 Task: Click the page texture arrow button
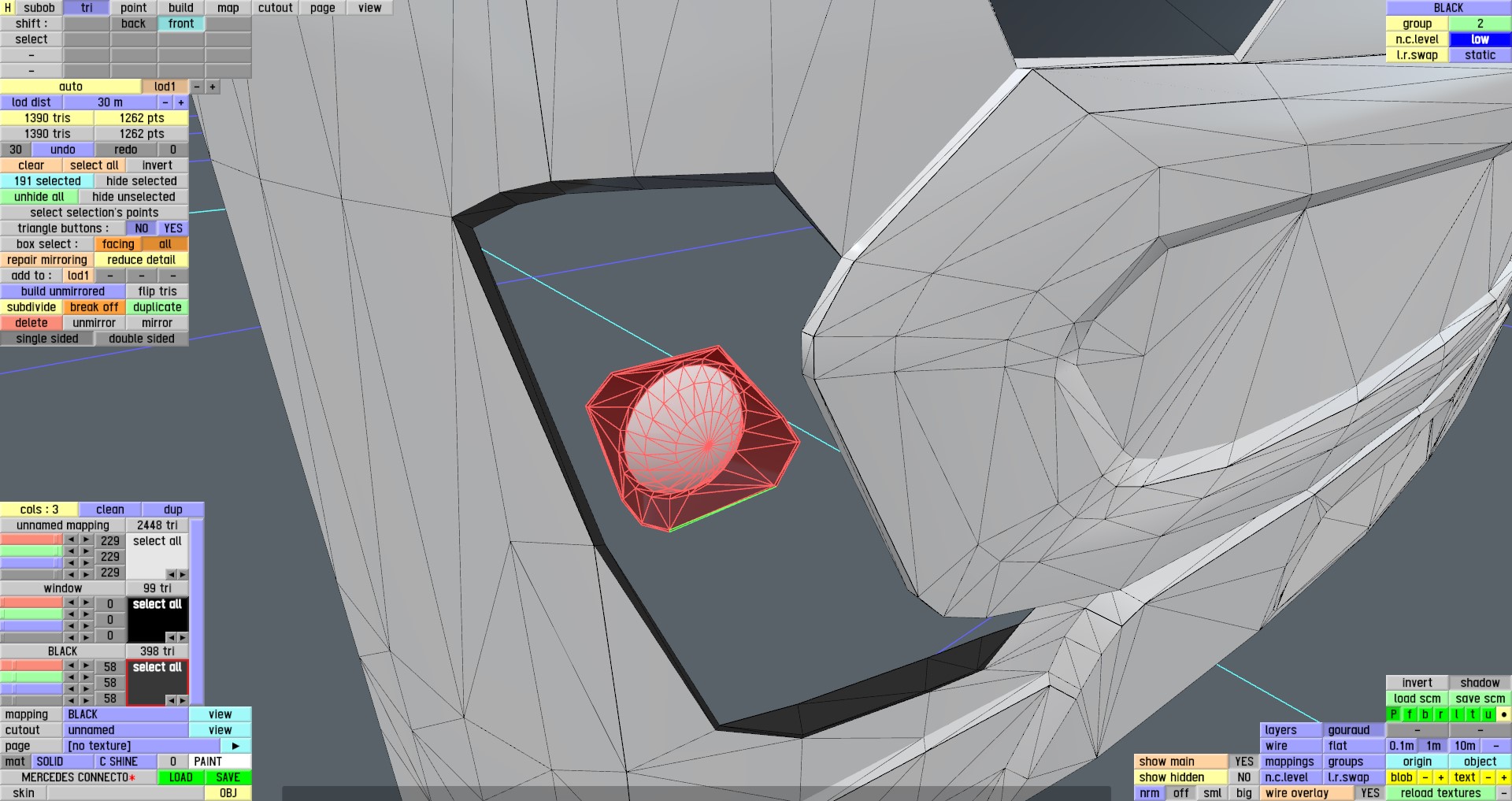(235, 746)
